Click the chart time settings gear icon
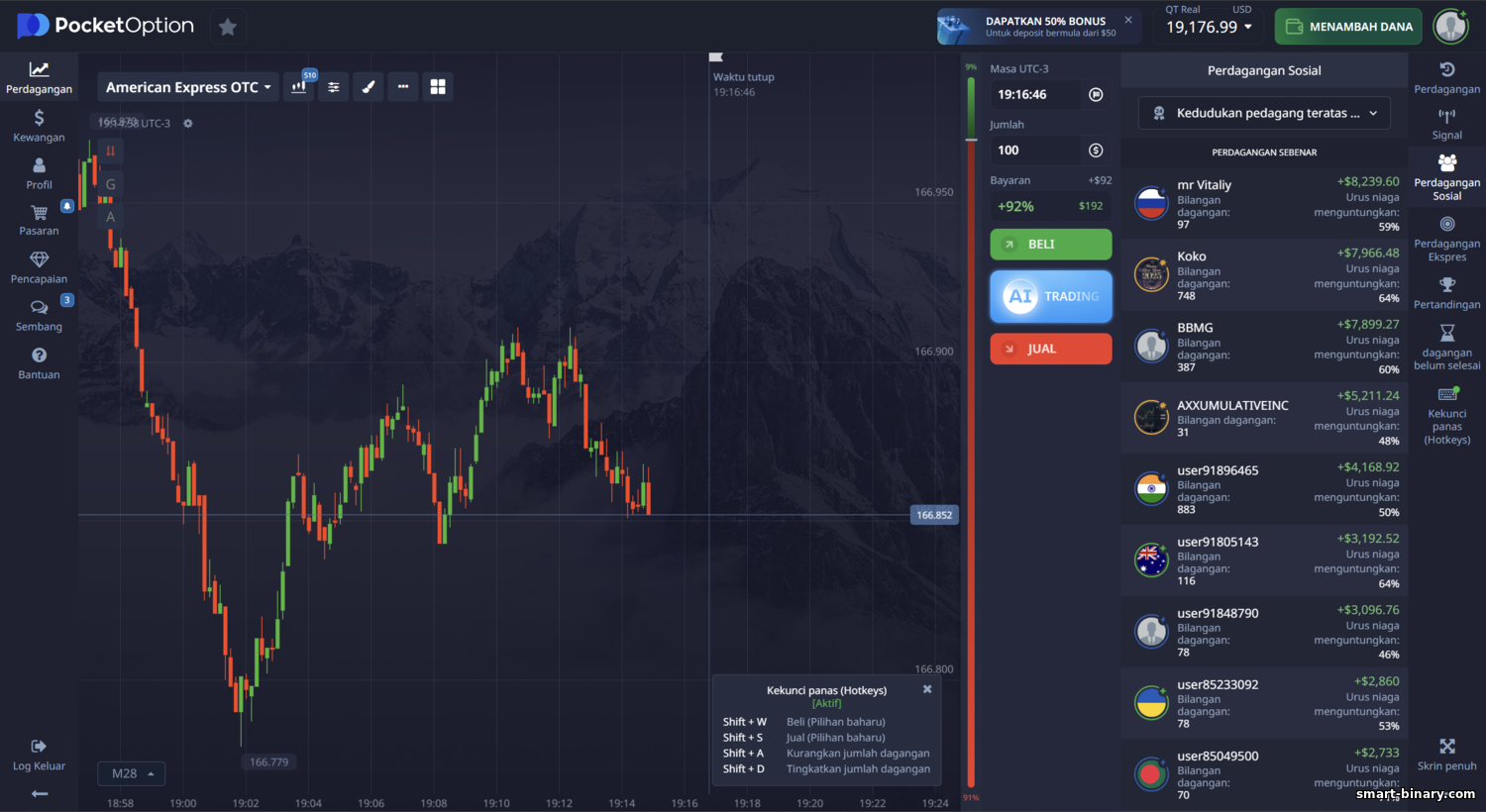Image resolution: width=1486 pixels, height=812 pixels. click(188, 124)
